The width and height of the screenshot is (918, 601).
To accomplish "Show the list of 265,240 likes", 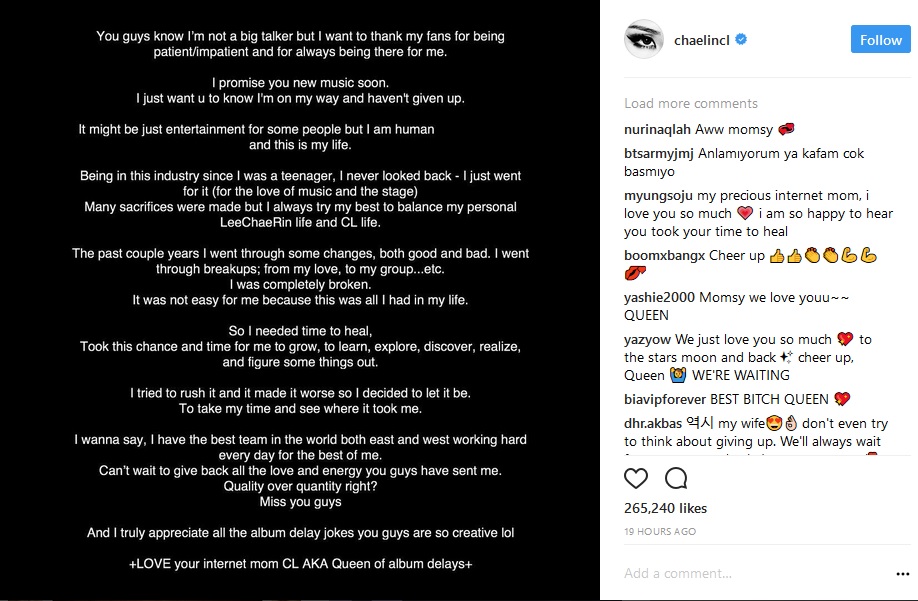I will click(665, 508).
